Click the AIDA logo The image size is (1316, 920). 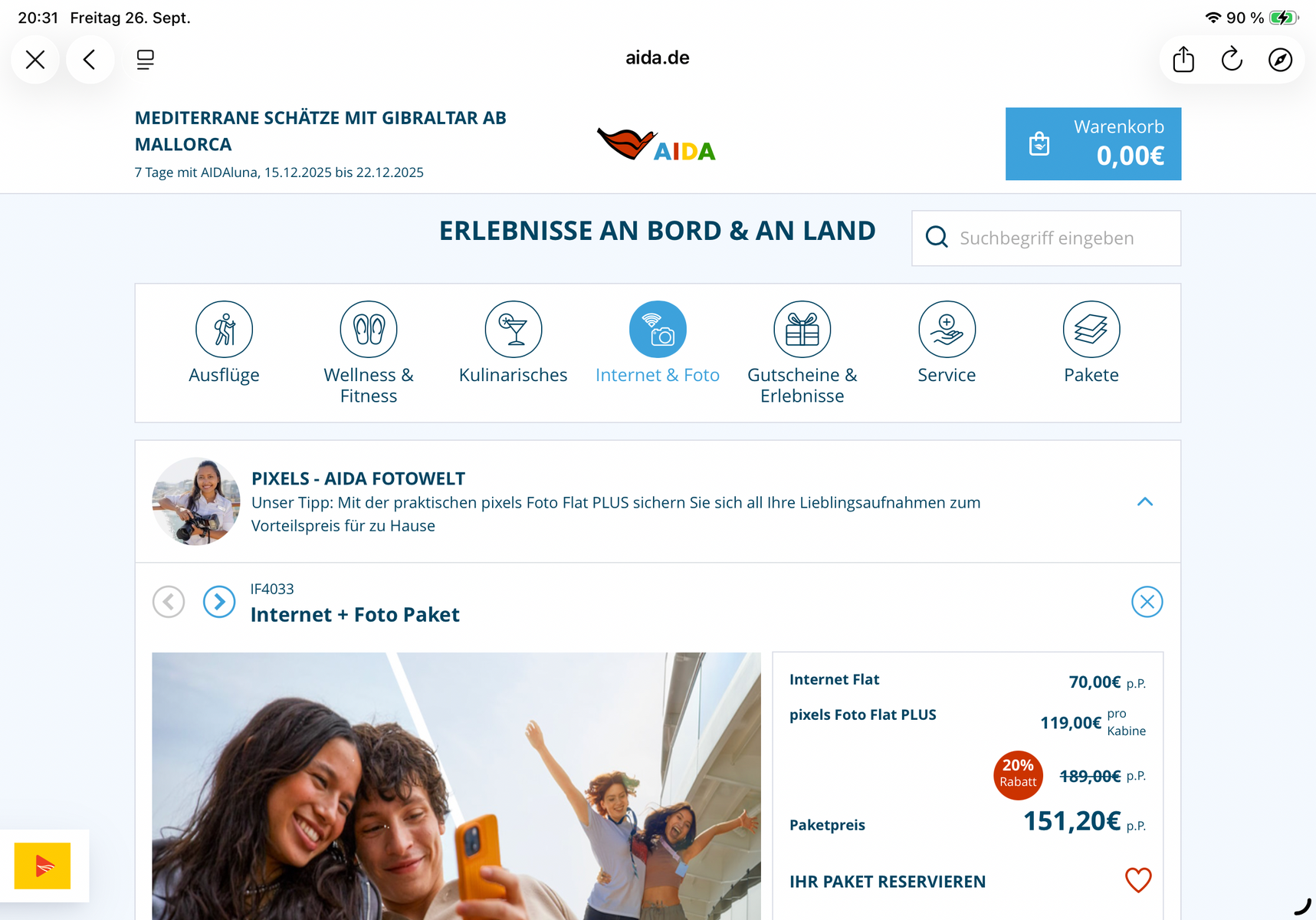coord(657,144)
